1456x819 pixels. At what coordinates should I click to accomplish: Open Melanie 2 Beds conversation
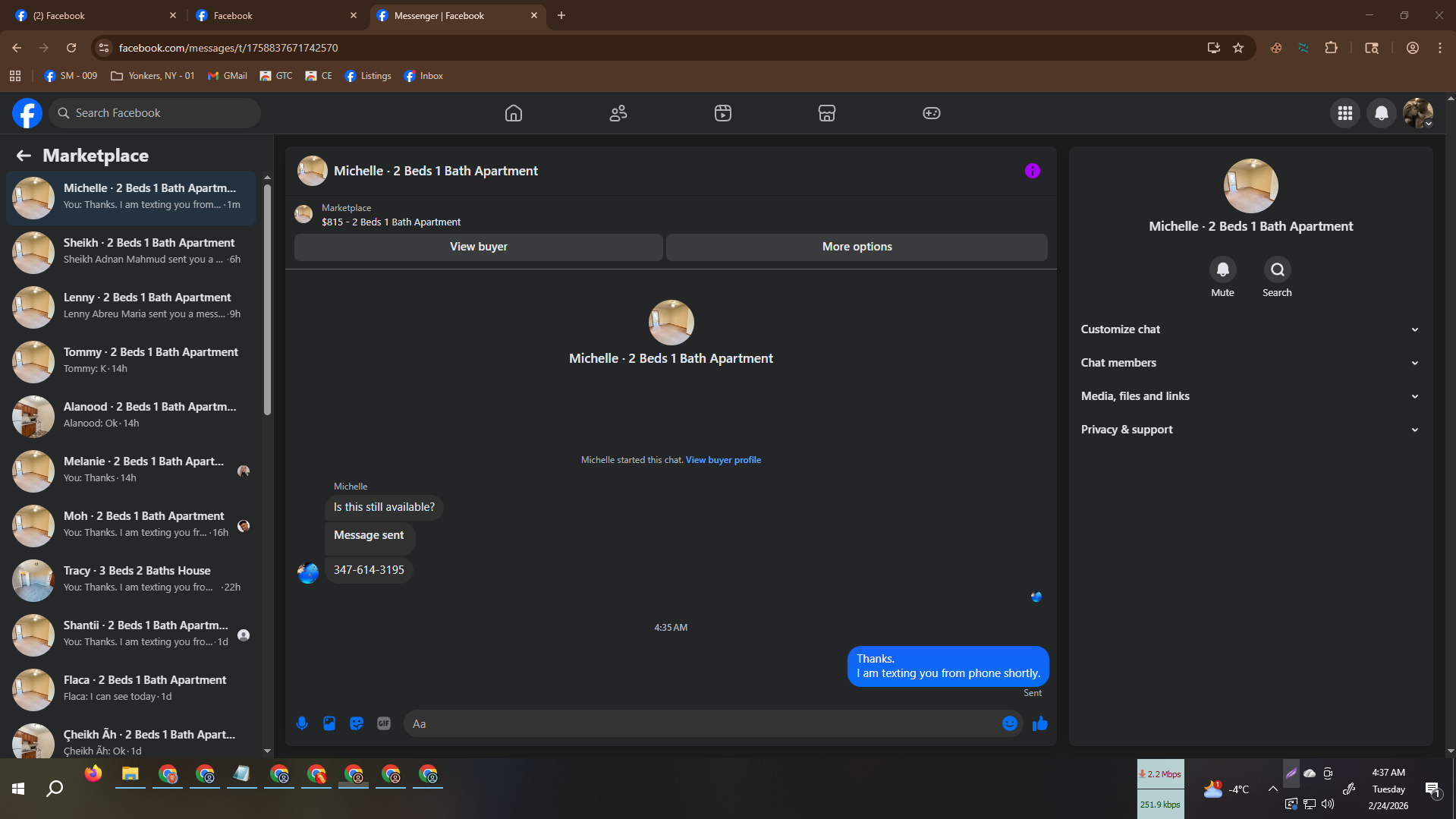point(131,471)
